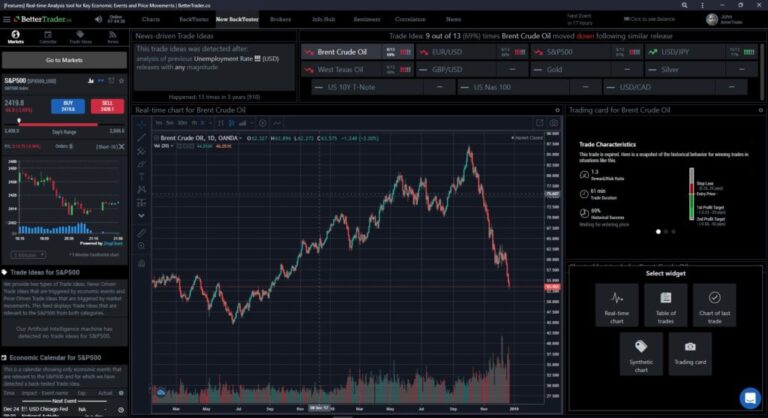Mute the sound speaker icon
The image size is (768, 418).
[x=98, y=20]
